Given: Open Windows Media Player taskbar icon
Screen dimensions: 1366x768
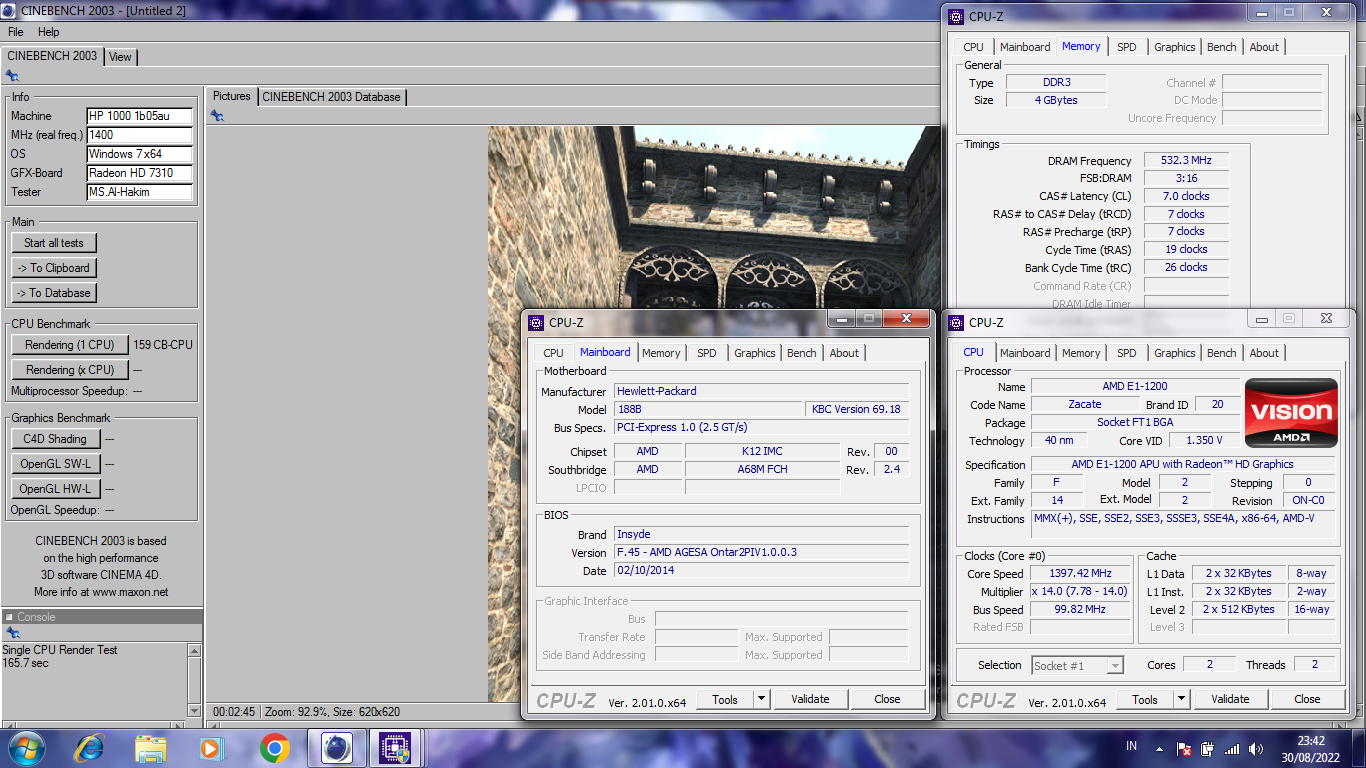Looking at the screenshot, I should (x=210, y=748).
